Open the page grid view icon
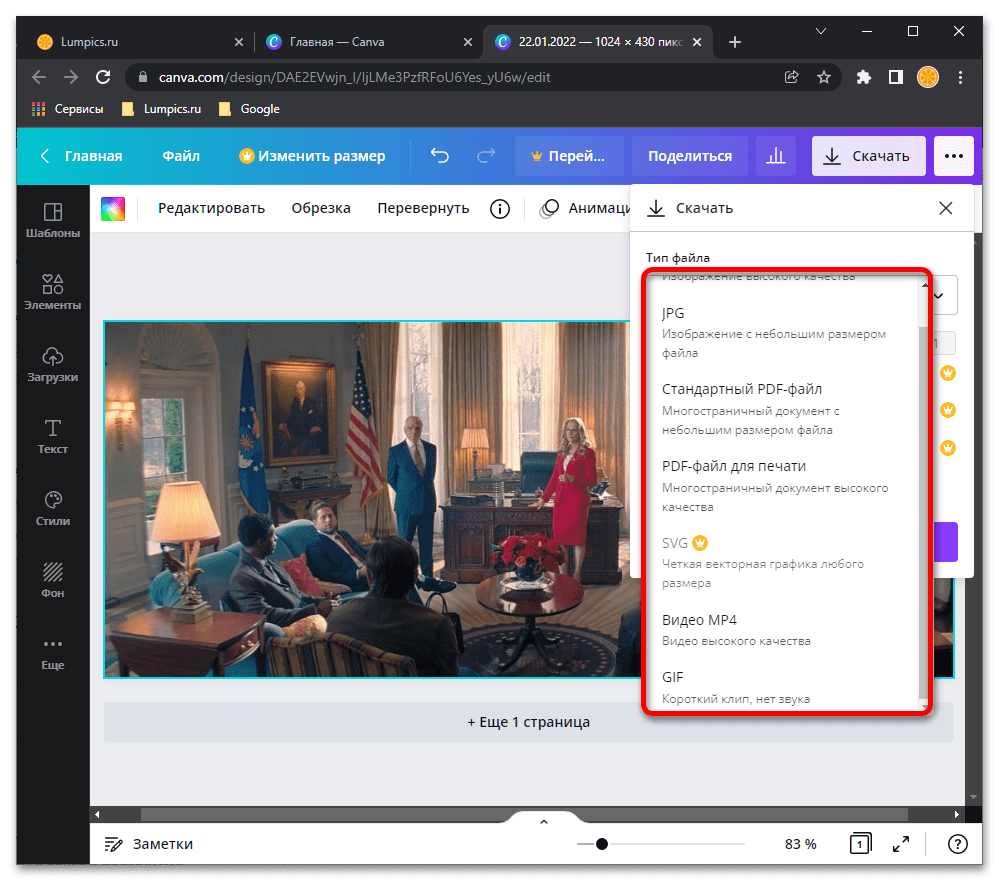Viewport: 999px width, 881px height. tap(860, 844)
